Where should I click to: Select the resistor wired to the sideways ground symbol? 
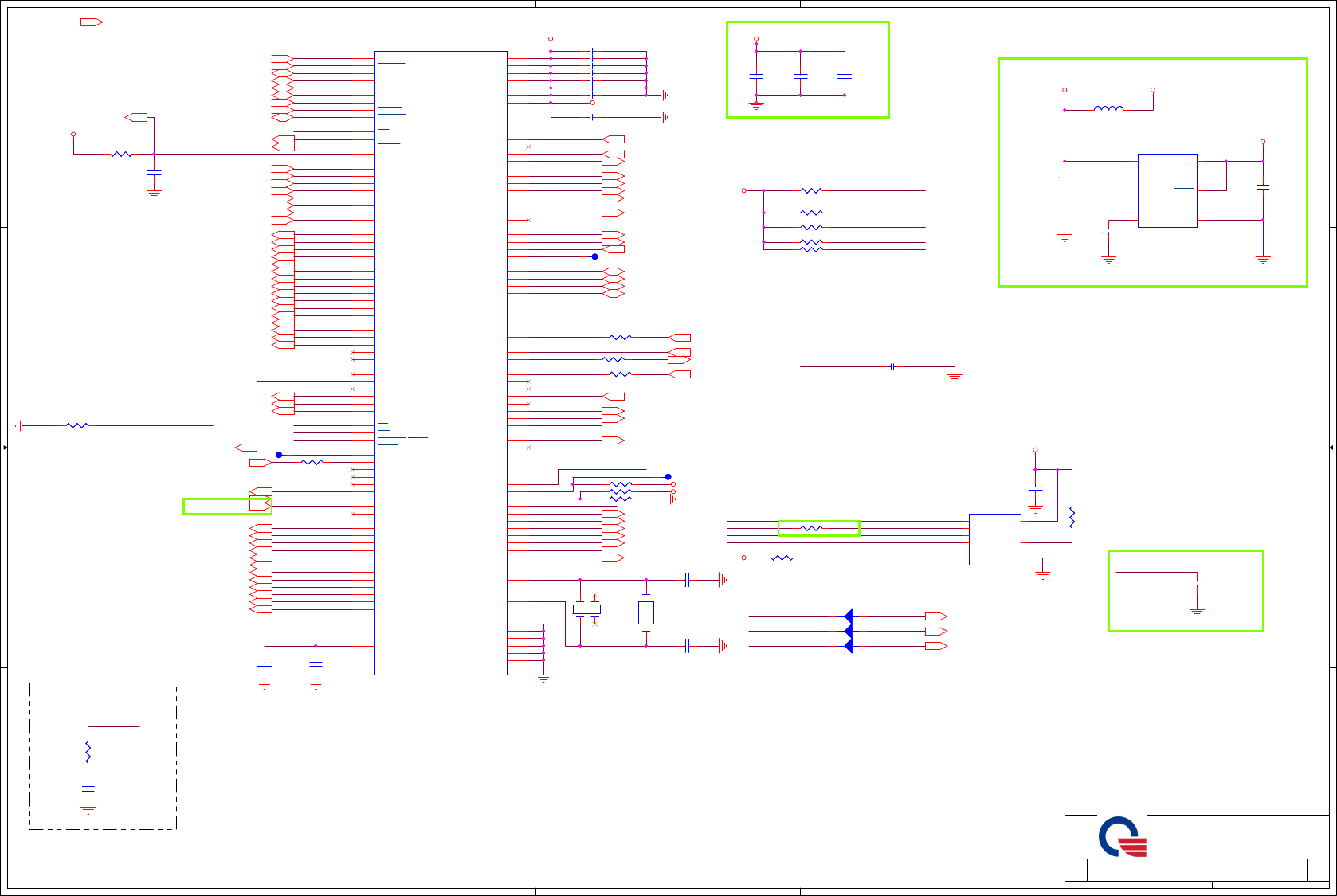point(76,425)
